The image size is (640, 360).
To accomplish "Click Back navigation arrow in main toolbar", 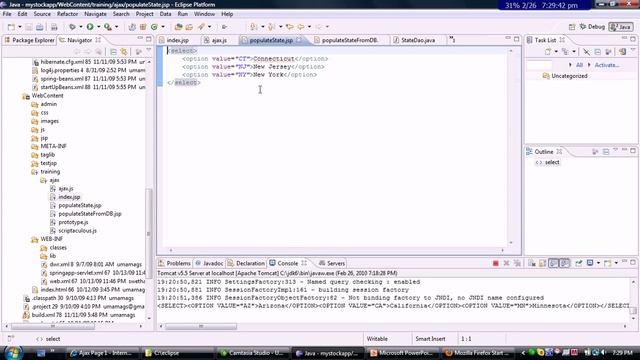I will click(x=301, y=27).
